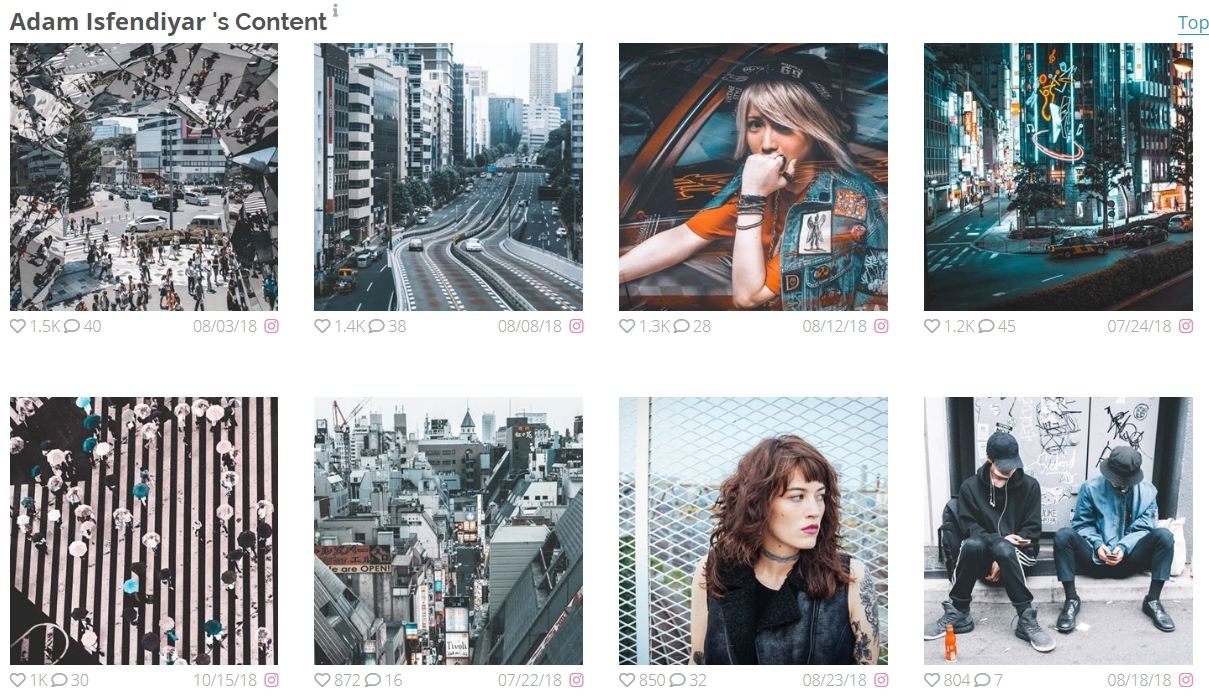The image size is (1209, 697).
Task: Click the info icon beside Adam Isfendiyar's Content
Action: [x=335, y=11]
